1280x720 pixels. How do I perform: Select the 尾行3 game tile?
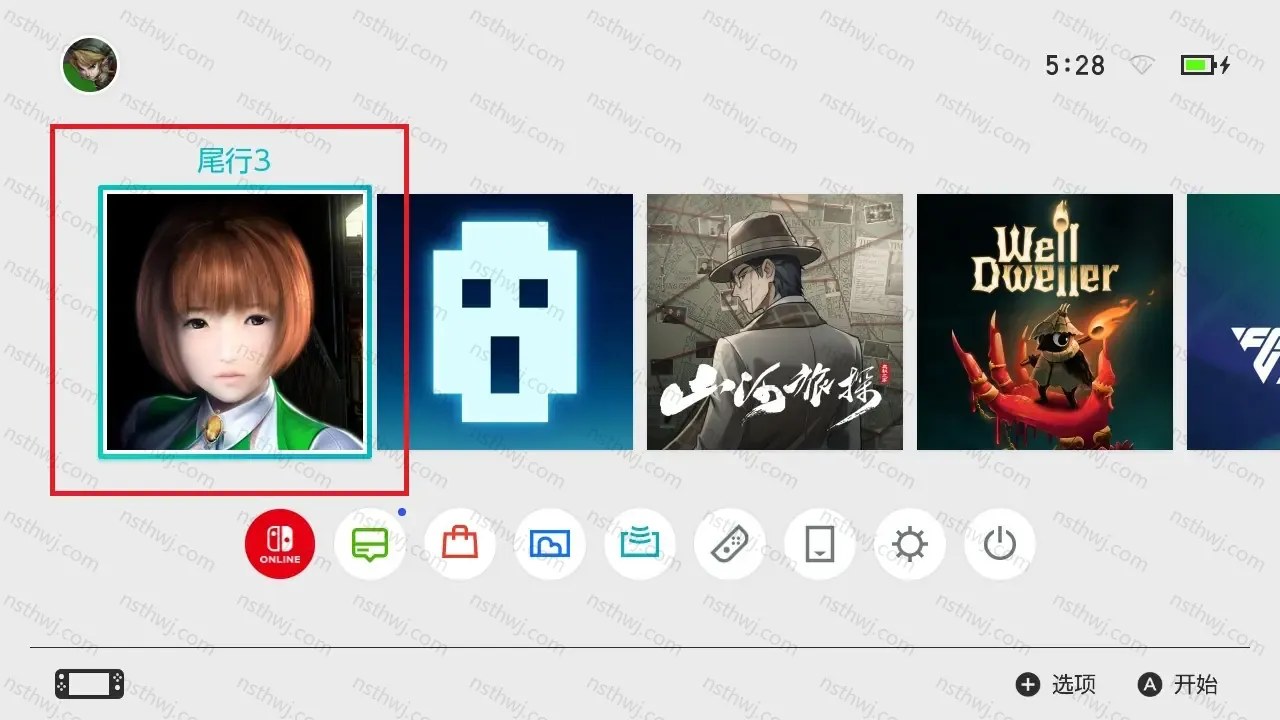(235, 322)
